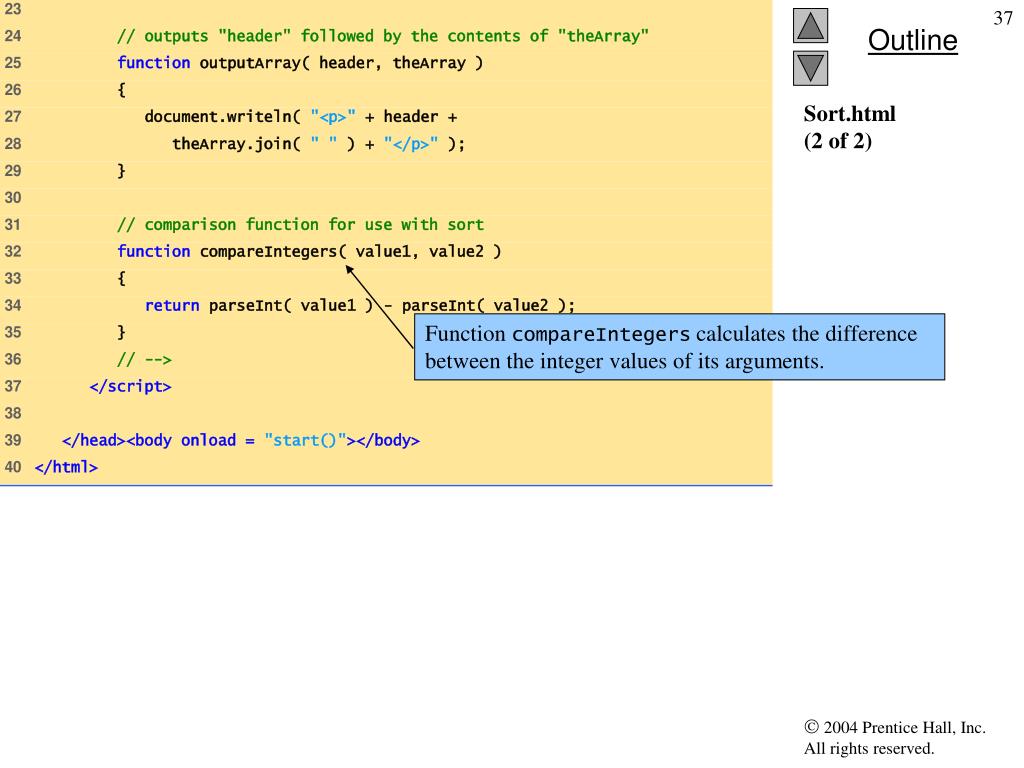Click the "All rights reserved." text
1024x768 pixels.
[x=869, y=748]
